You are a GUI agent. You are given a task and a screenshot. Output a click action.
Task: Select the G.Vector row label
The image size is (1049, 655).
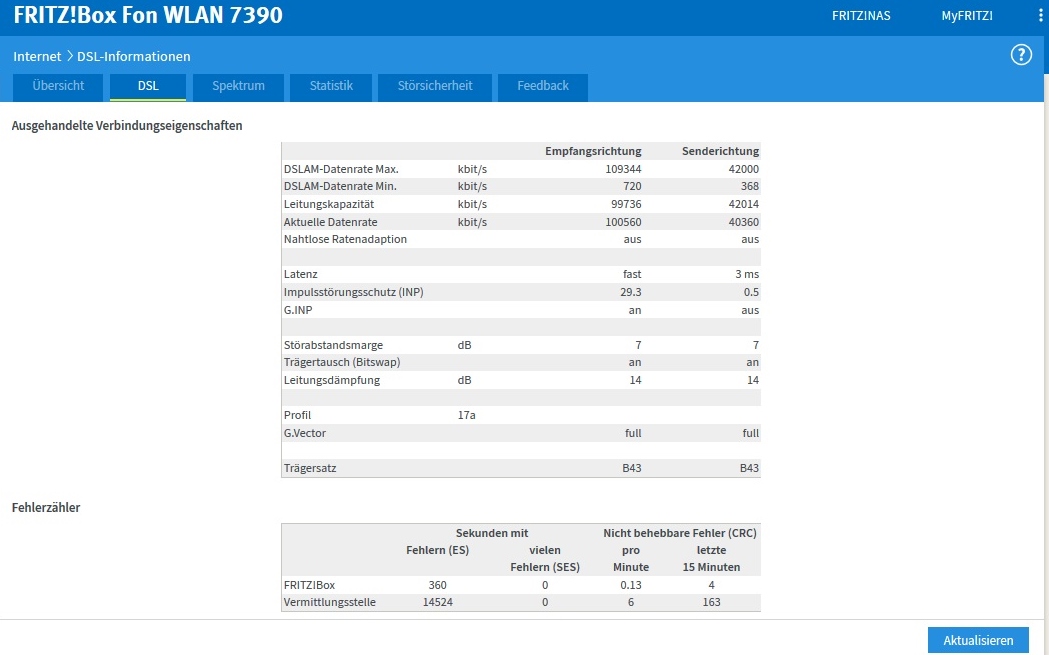click(304, 433)
